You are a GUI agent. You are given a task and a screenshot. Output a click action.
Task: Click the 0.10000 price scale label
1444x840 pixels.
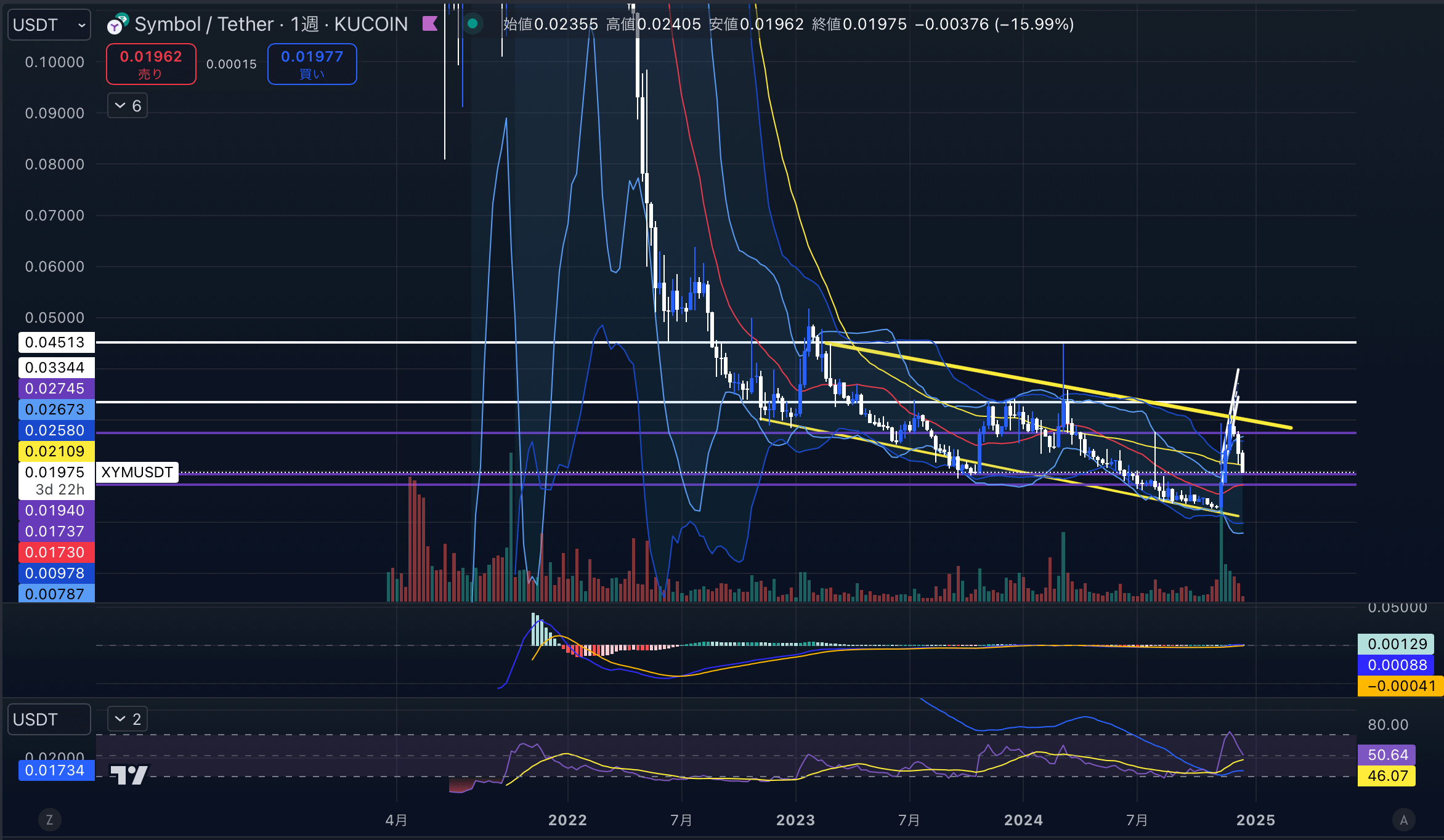pos(55,62)
